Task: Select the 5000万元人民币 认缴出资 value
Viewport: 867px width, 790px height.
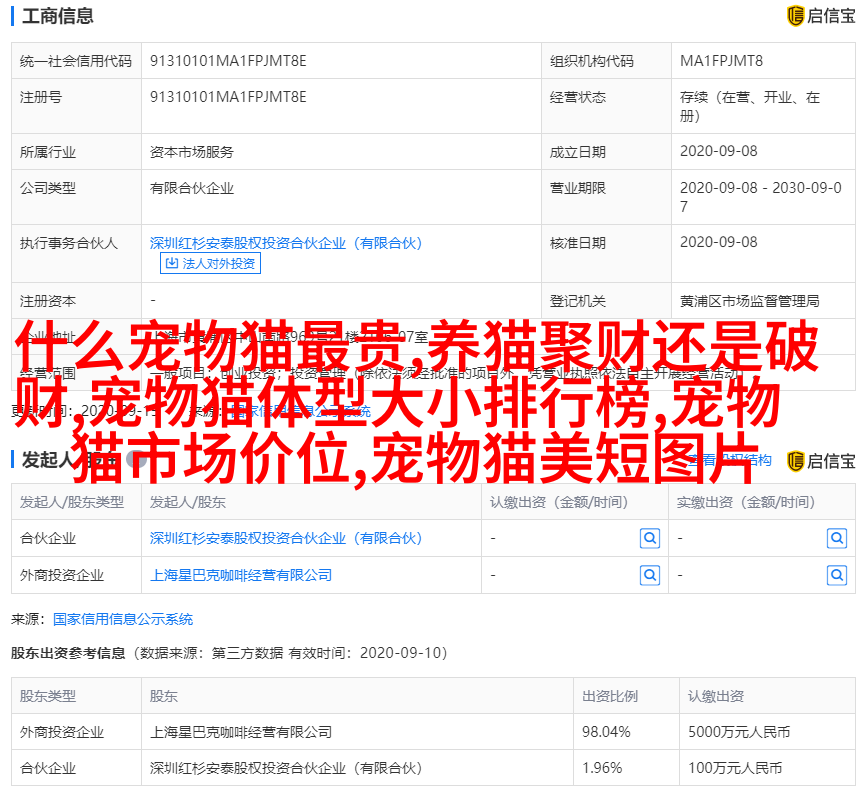Action: tap(739, 733)
